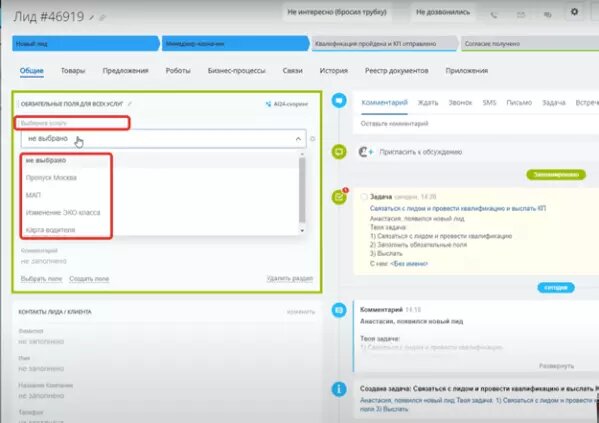Viewport: 599px width, 423px height.
Task: Select the SMS timeline tab
Action: [x=489, y=103]
